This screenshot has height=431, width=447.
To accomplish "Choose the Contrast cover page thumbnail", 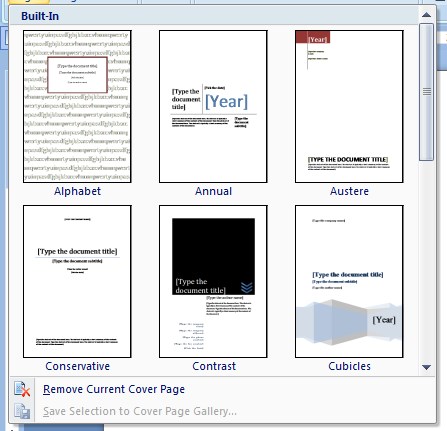I will [213, 281].
